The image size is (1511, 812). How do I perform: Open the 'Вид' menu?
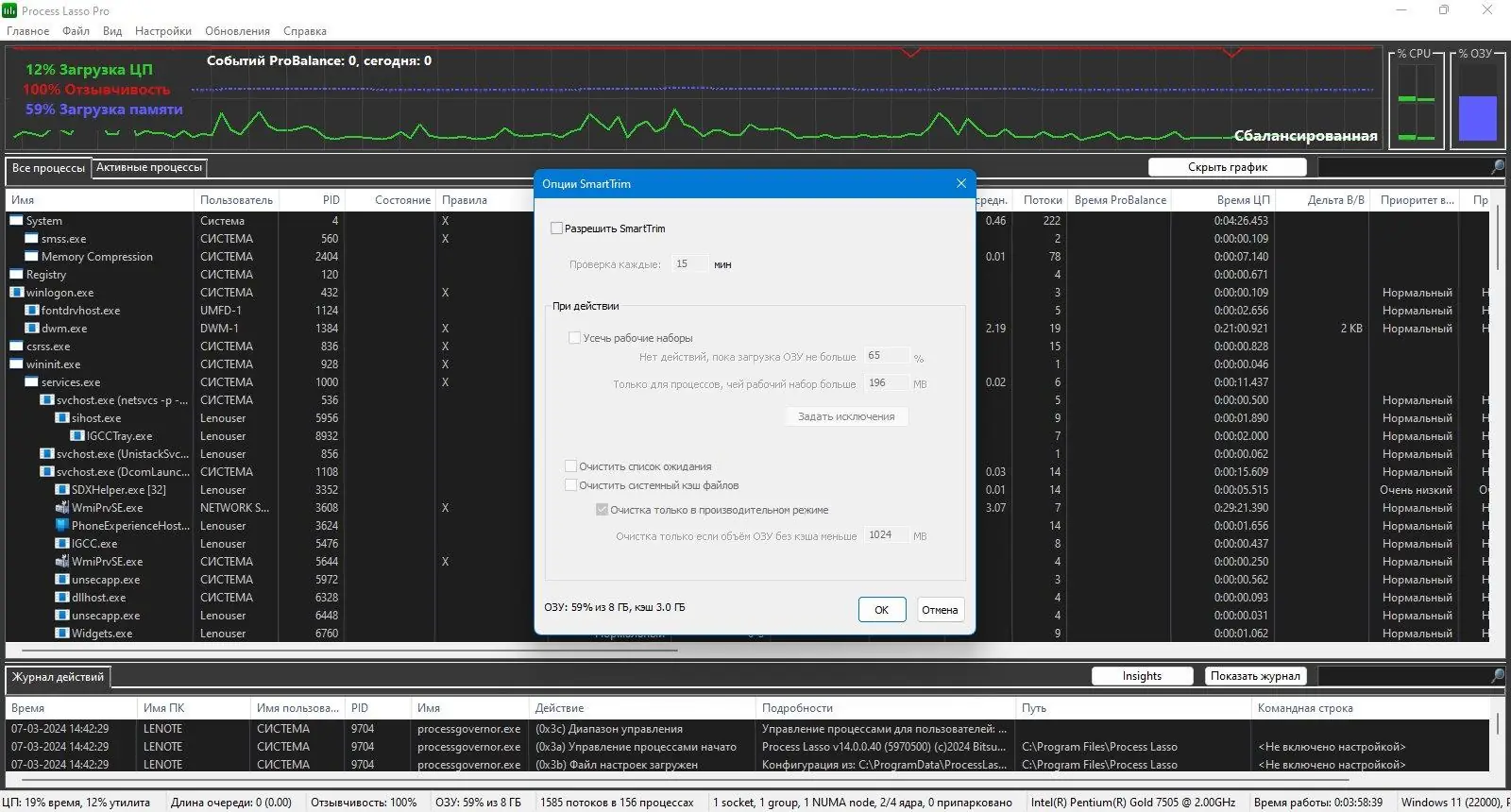click(112, 31)
